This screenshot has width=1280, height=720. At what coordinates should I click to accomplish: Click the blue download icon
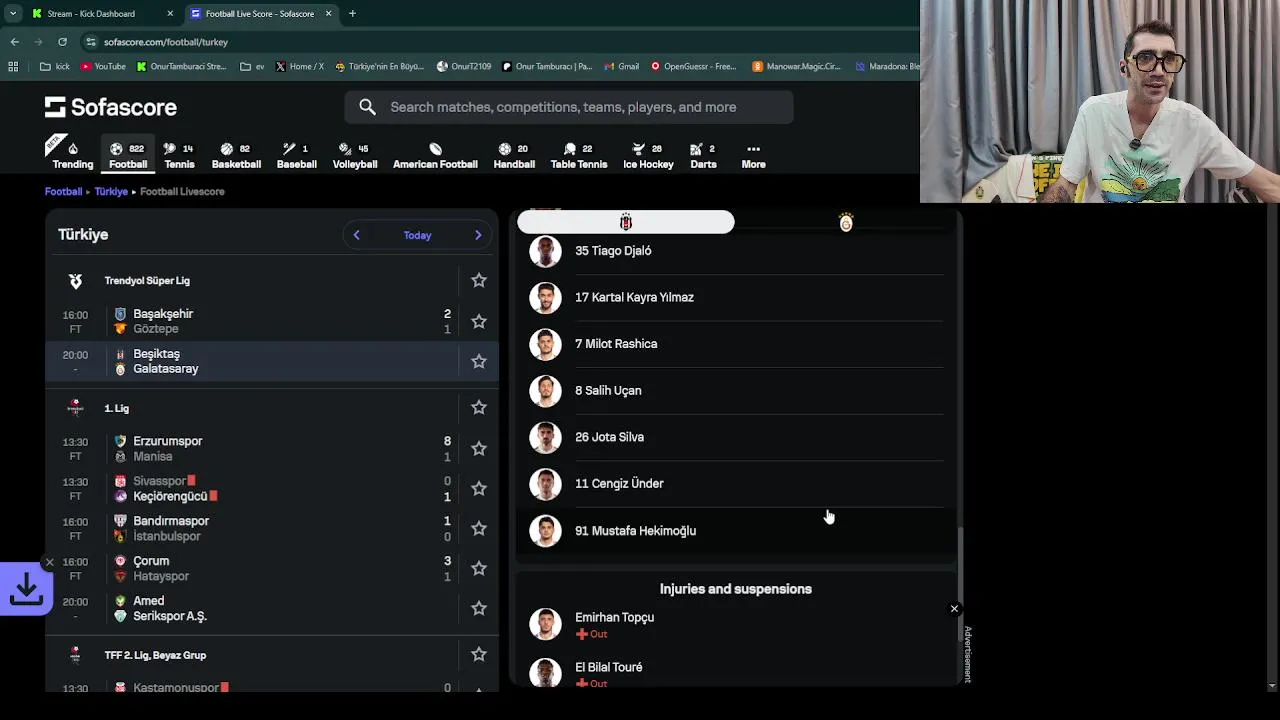pyautogui.click(x=26, y=590)
